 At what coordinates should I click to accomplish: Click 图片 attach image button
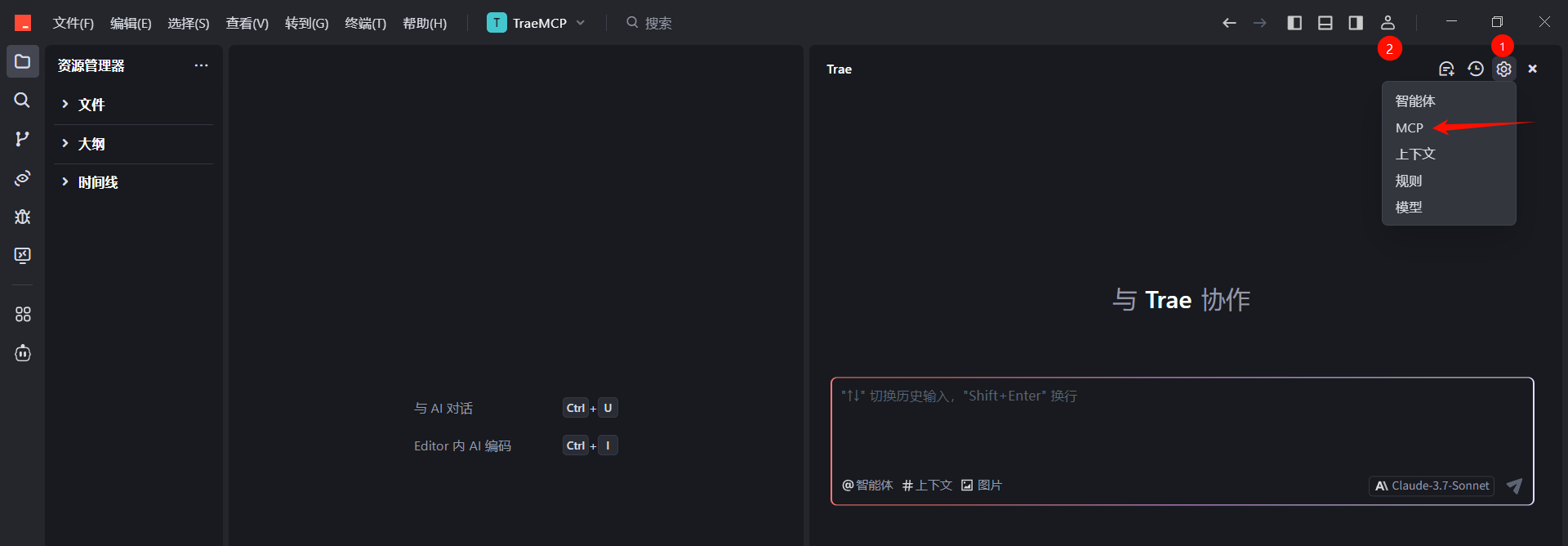[982, 486]
